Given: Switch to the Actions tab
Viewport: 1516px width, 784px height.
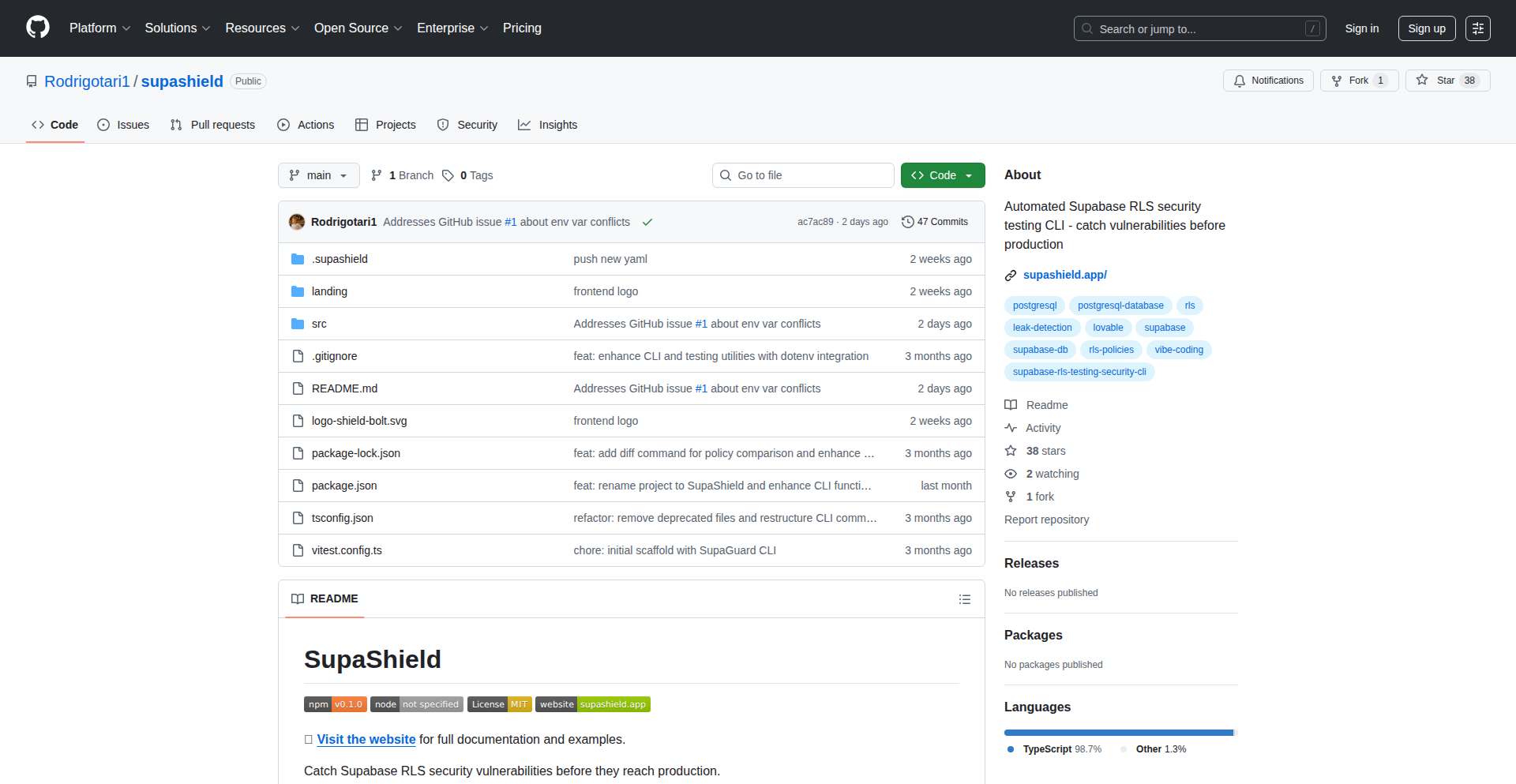Looking at the screenshot, I should point(306,125).
